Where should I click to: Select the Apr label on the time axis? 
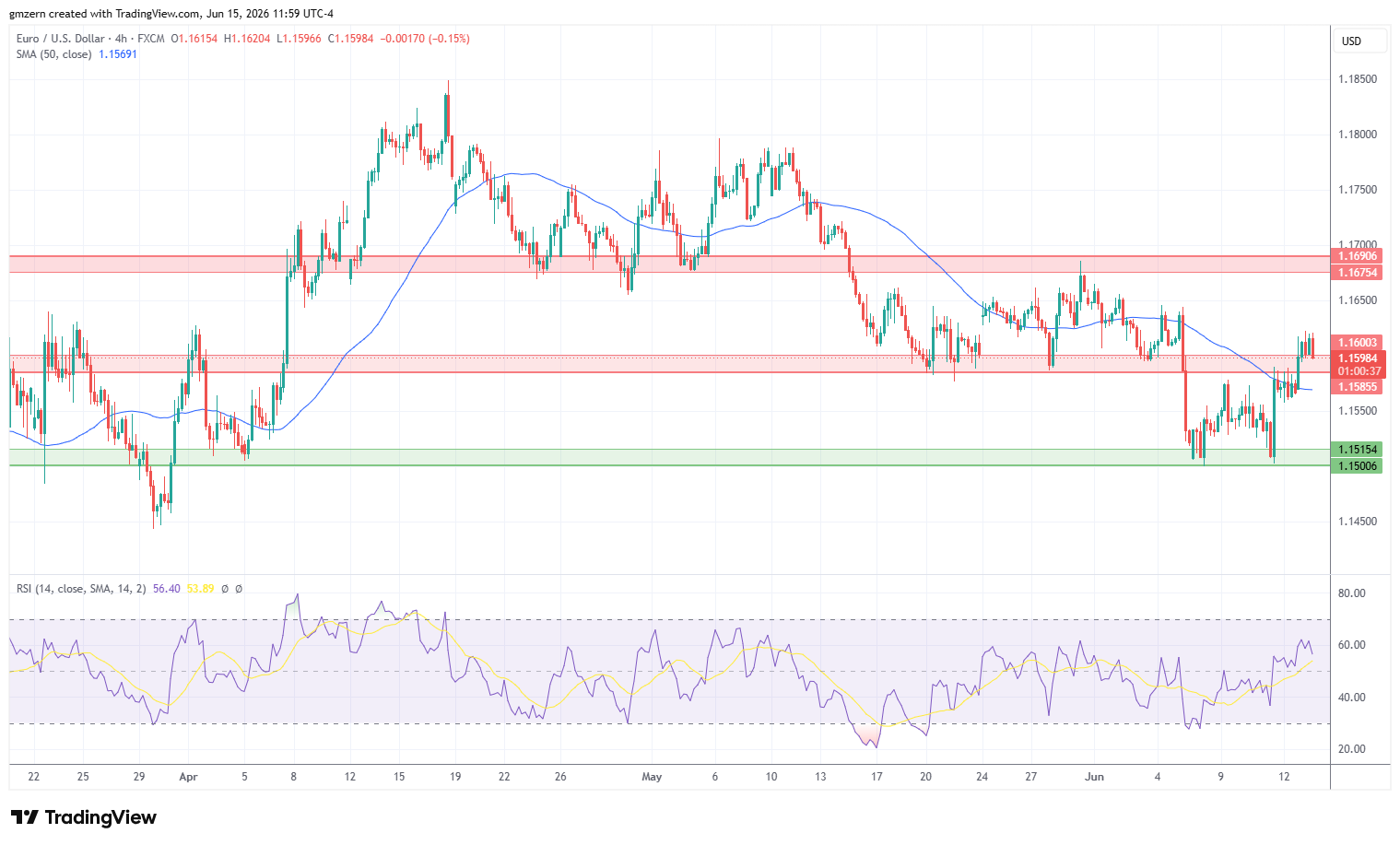(188, 777)
